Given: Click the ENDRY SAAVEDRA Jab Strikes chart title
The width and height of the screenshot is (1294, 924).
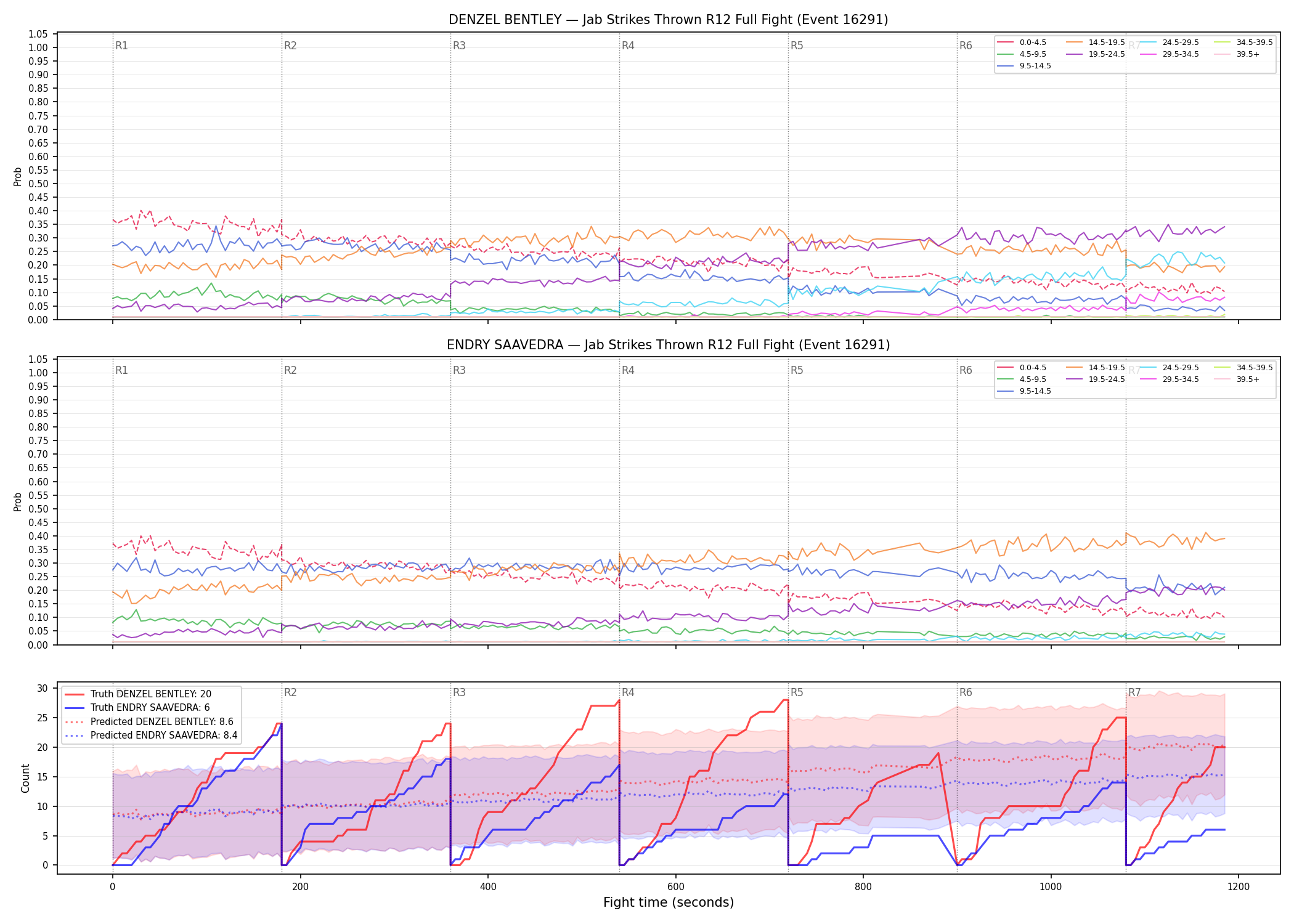Looking at the screenshot, I should (668, 345).
